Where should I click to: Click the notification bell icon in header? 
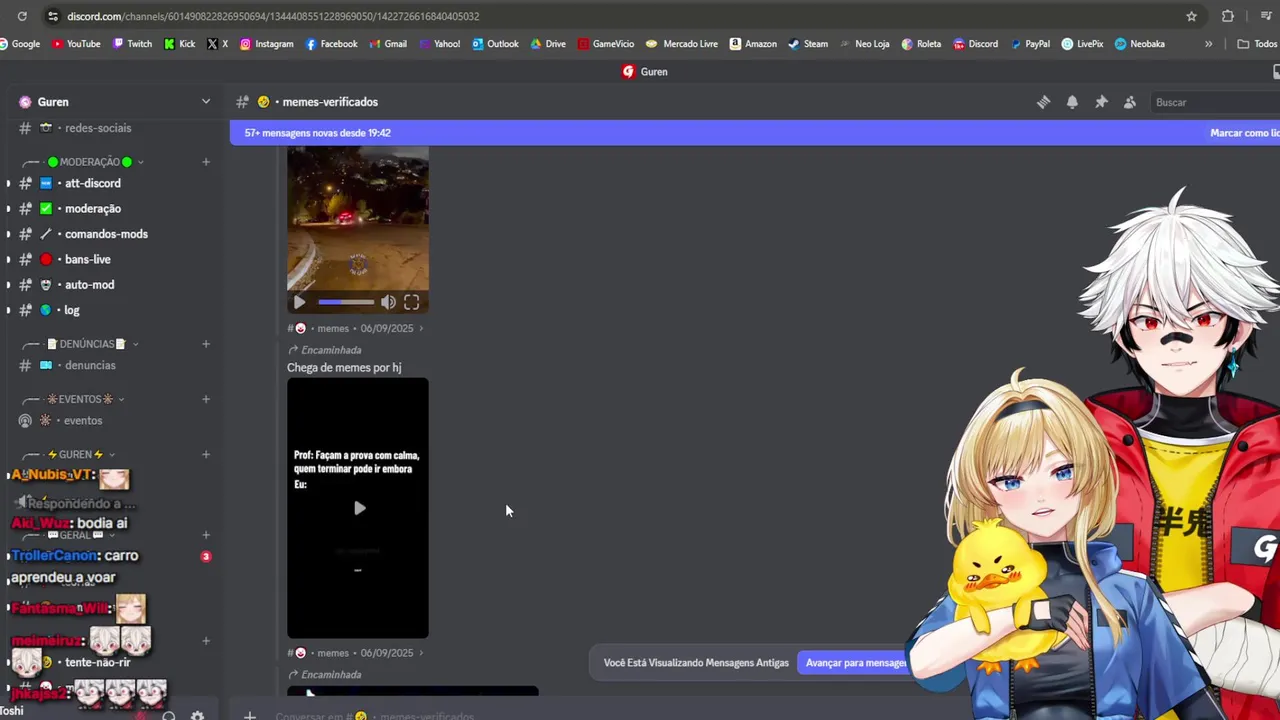(x=1072, y=102)
